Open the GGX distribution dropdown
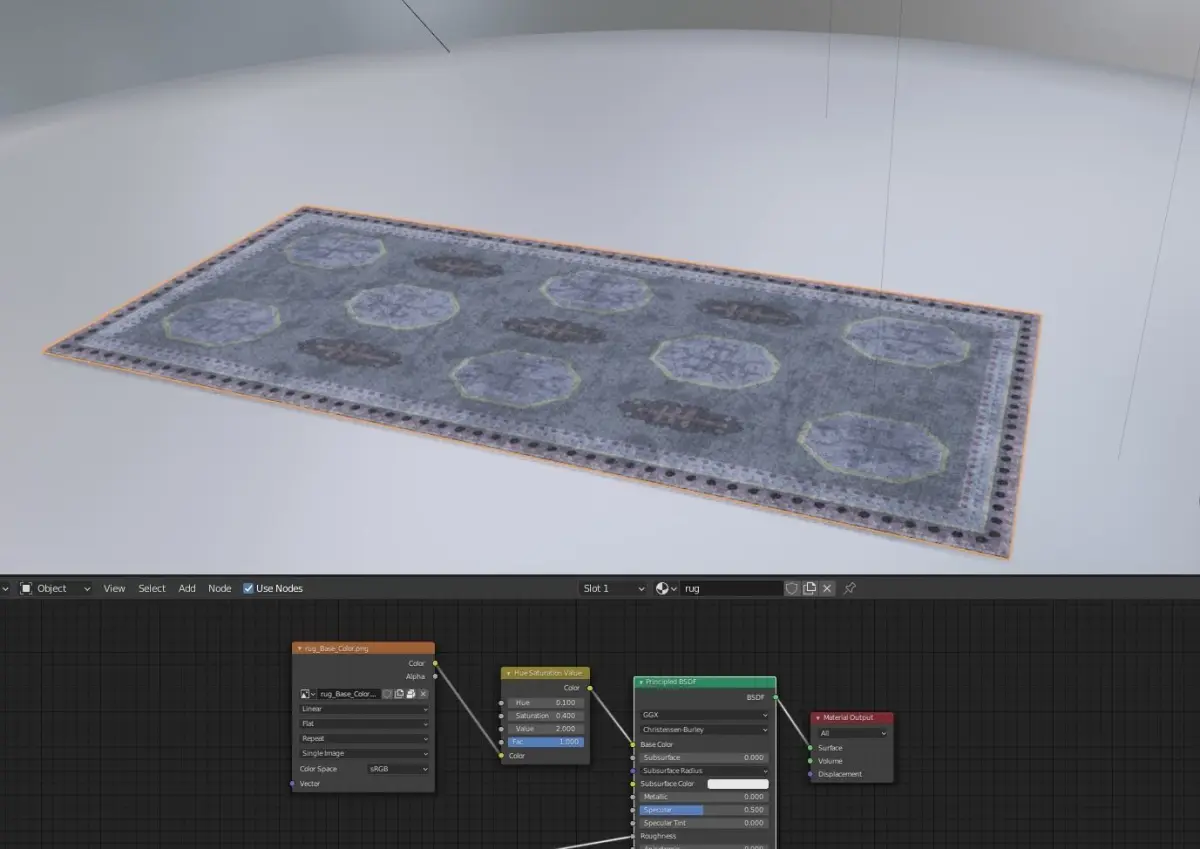 coord(705,715)
